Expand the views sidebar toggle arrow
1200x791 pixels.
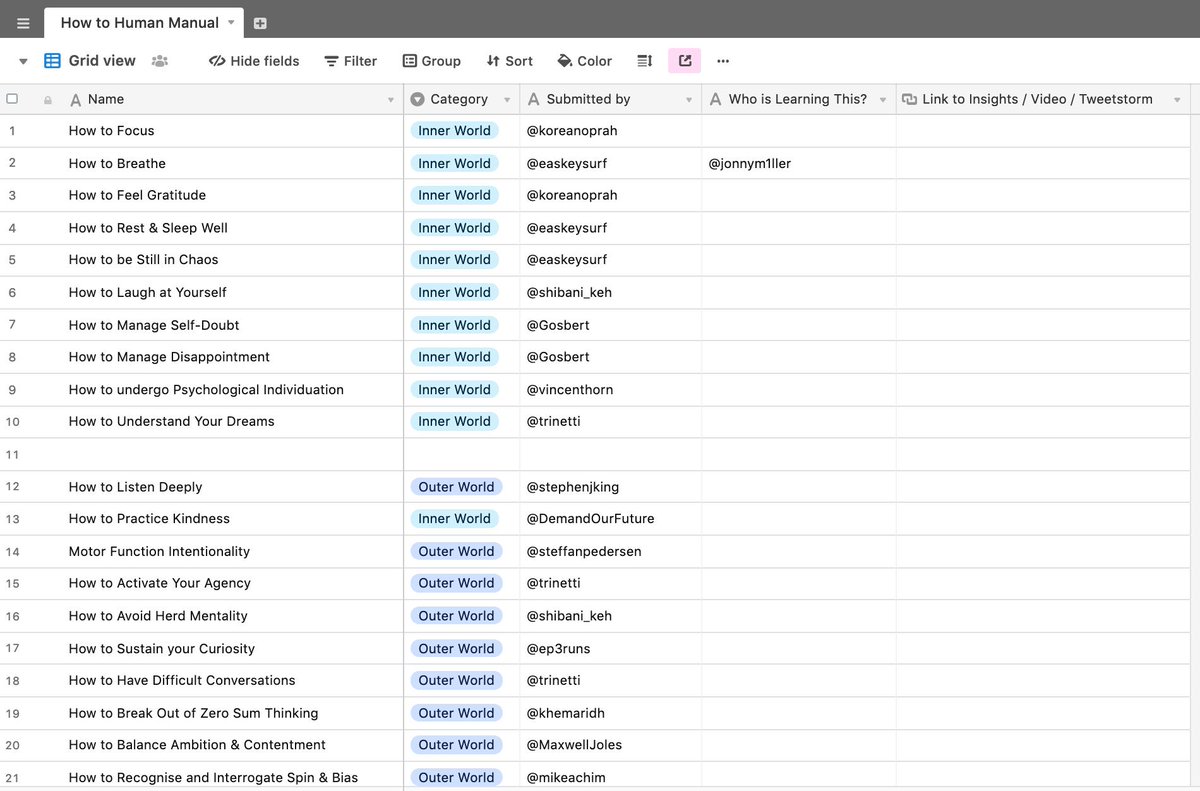[23, 61]
